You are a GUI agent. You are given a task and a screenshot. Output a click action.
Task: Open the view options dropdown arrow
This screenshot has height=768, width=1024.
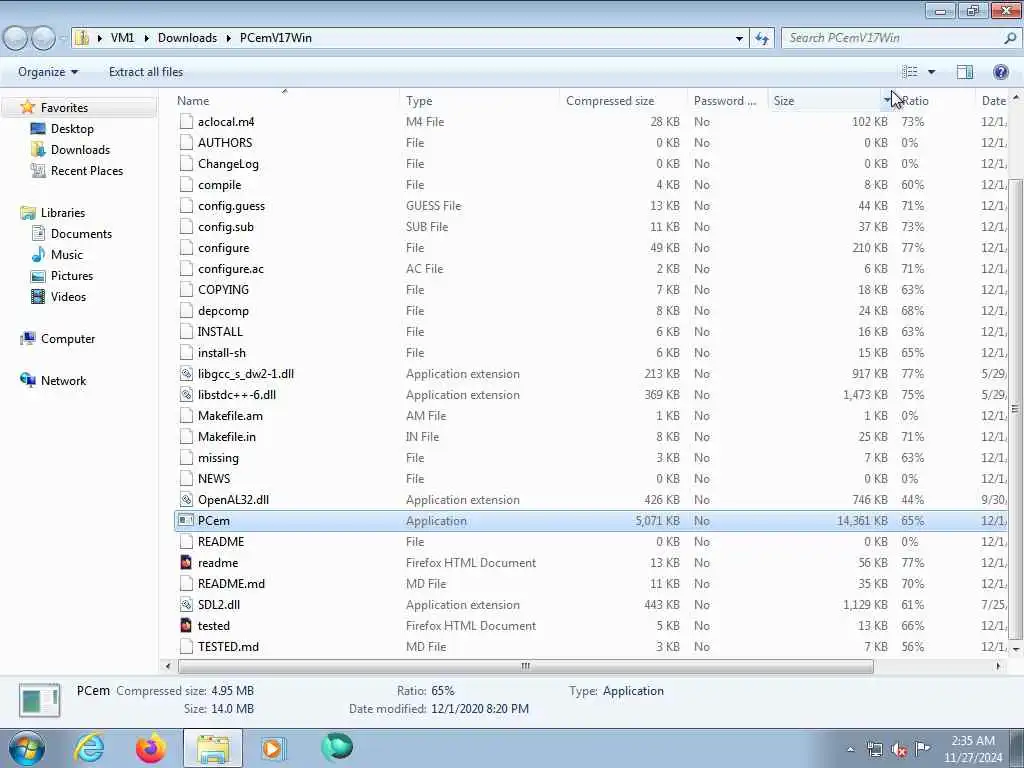[931, 72]
